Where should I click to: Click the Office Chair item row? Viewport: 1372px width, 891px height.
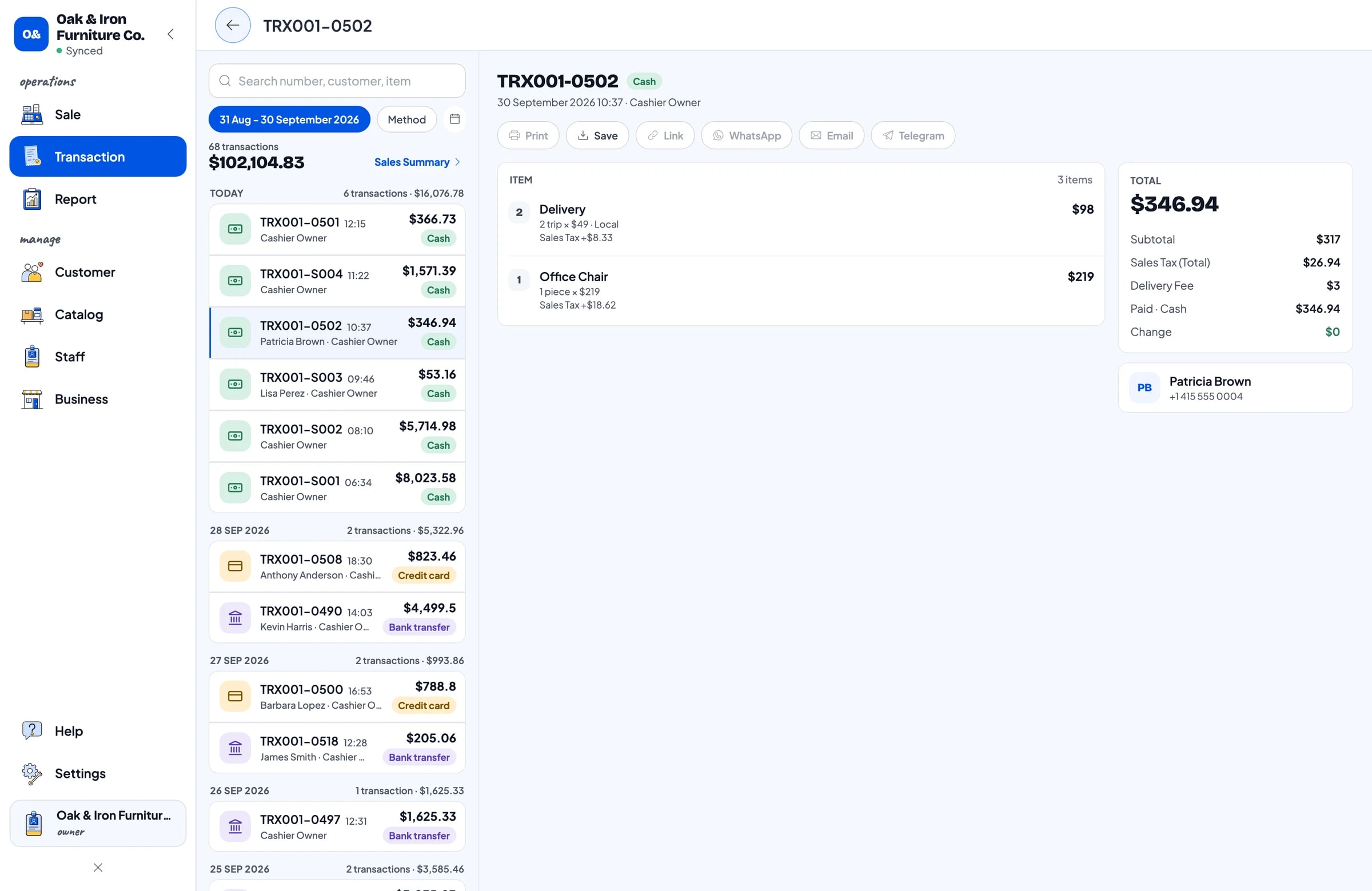tap(801, 290)
